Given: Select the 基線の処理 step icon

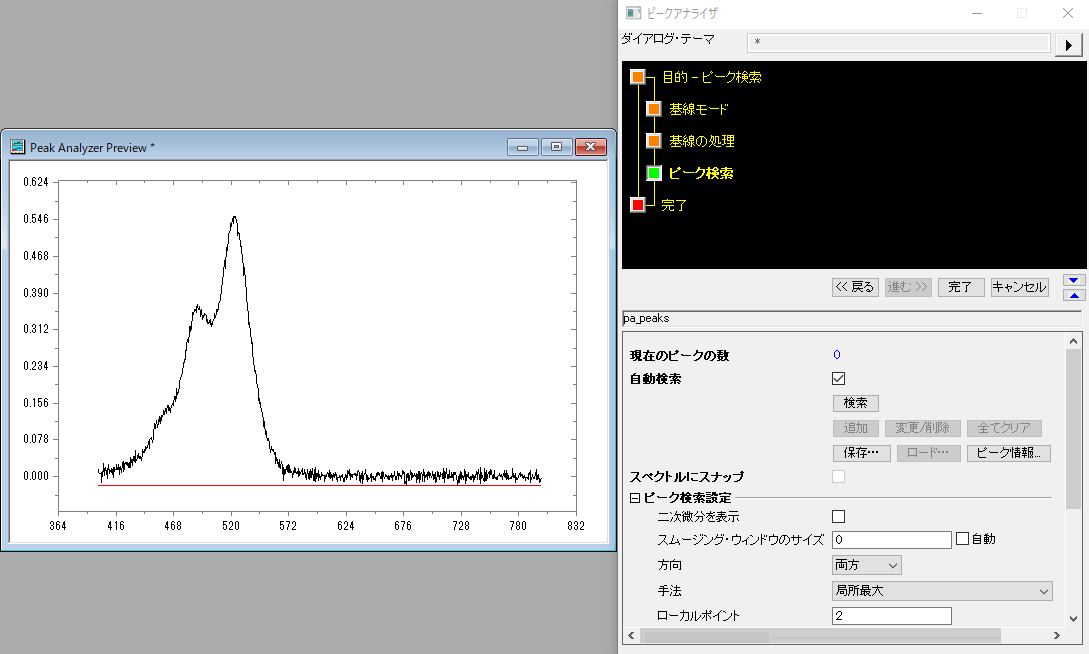Looking at the screenshot, I should tap(654, 141).
